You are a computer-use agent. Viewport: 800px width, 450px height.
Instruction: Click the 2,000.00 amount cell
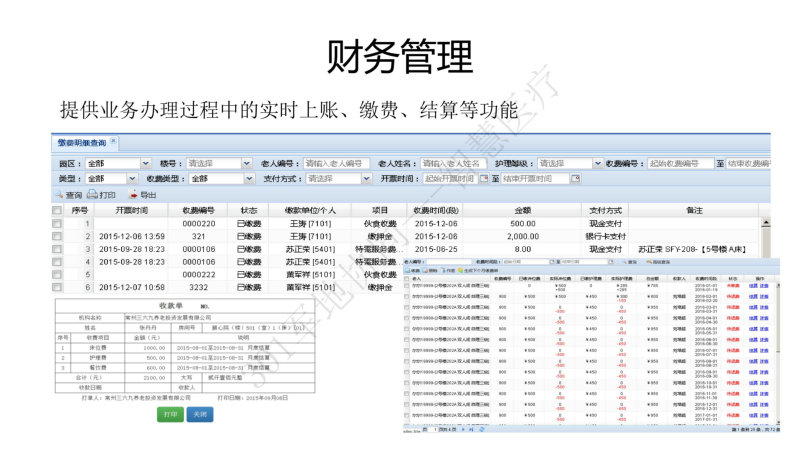click(x=523, y=236)
